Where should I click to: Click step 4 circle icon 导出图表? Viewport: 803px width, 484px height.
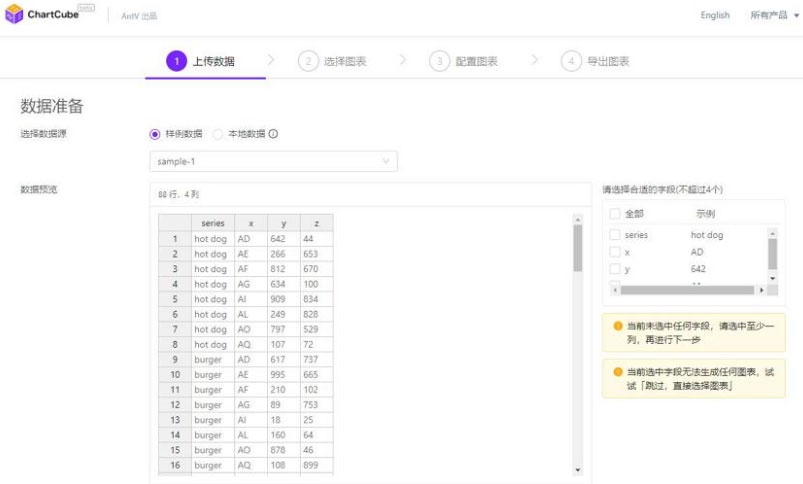point(571,61)
